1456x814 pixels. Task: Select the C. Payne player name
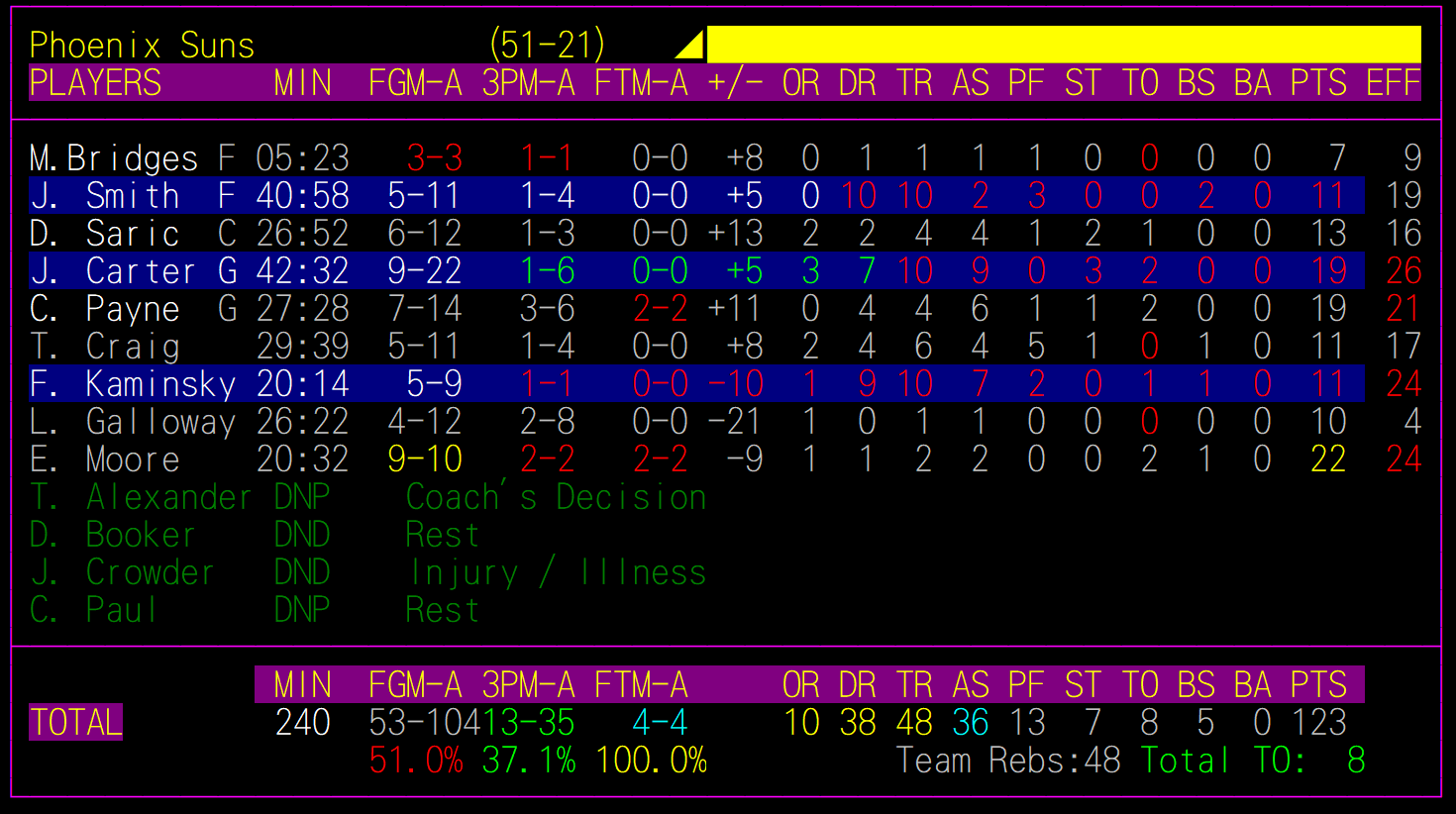point(105,309)
